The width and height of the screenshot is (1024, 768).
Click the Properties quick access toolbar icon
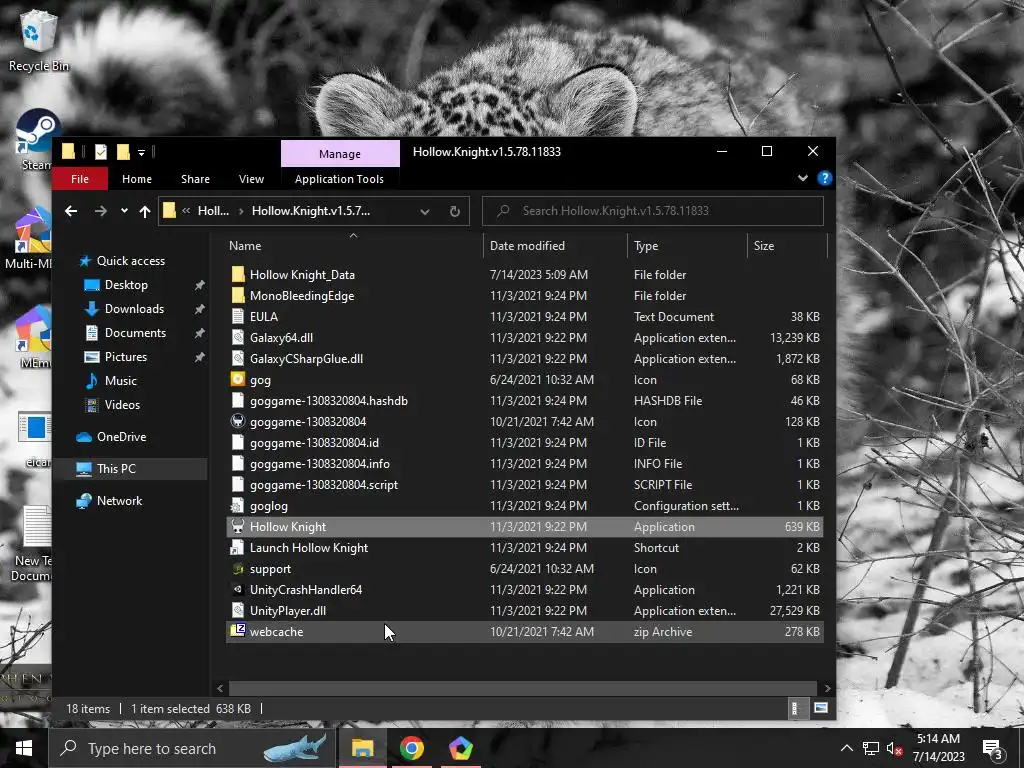click(101, 152)
